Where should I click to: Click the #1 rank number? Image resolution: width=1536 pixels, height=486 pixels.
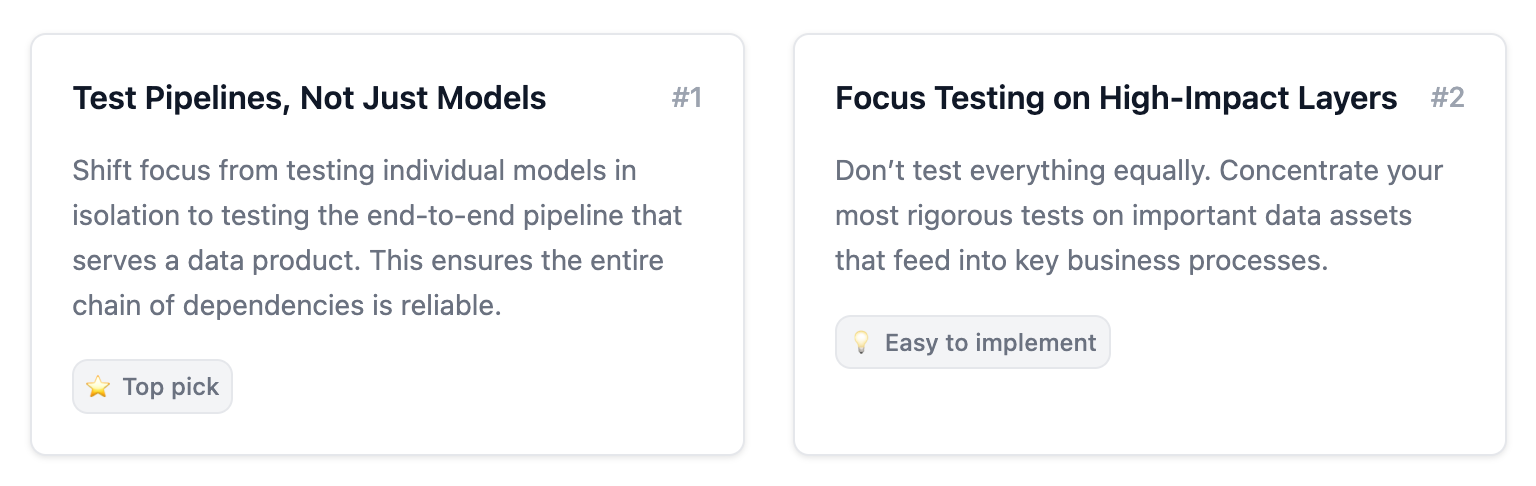[686, 98]
